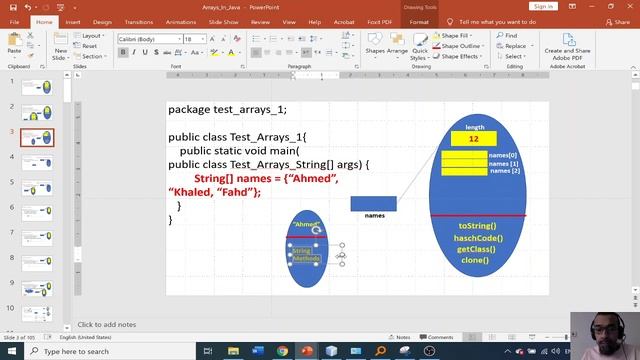Toggle center alignment
The height and width of the screenshot is (360, 640).
click(x=267, y=52)
